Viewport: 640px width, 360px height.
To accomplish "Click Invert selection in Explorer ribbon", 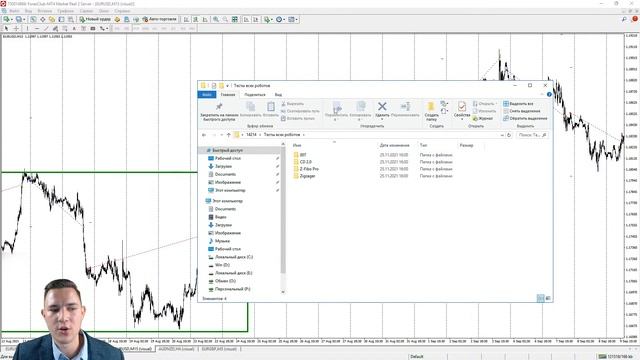I will coord(525,118).
